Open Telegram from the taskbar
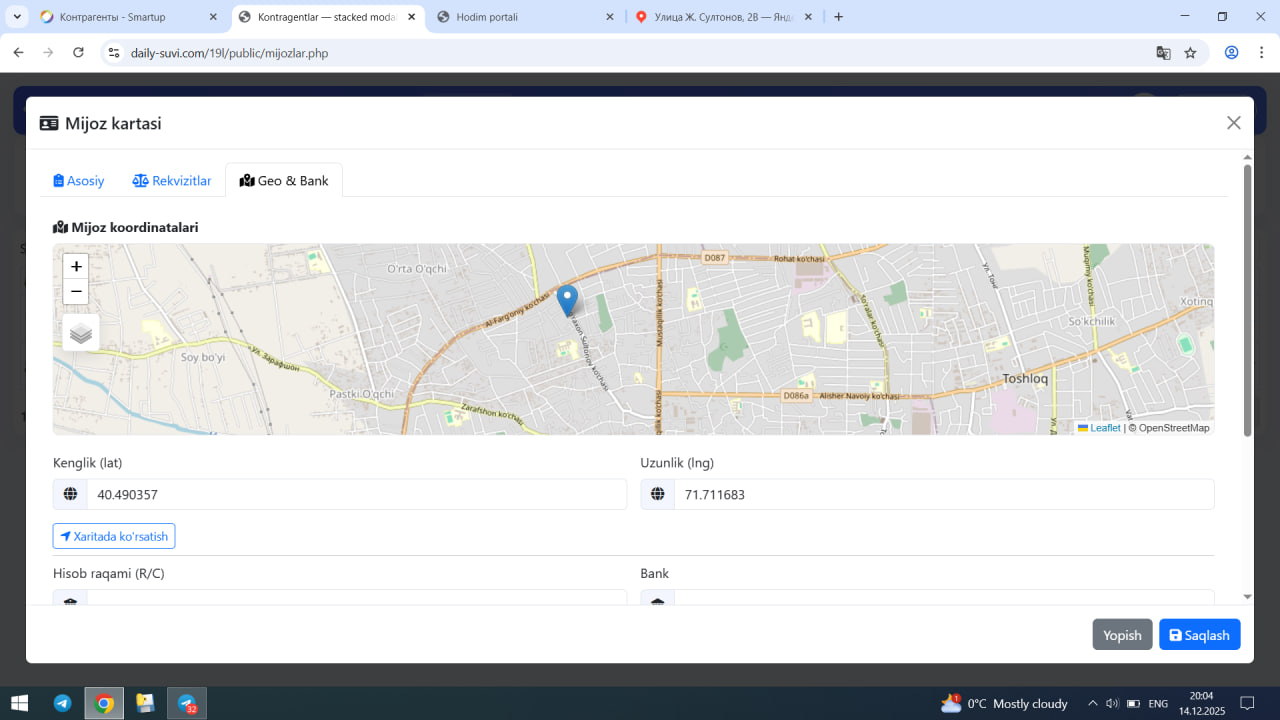1280x720 pixels. tap(62, 703)
